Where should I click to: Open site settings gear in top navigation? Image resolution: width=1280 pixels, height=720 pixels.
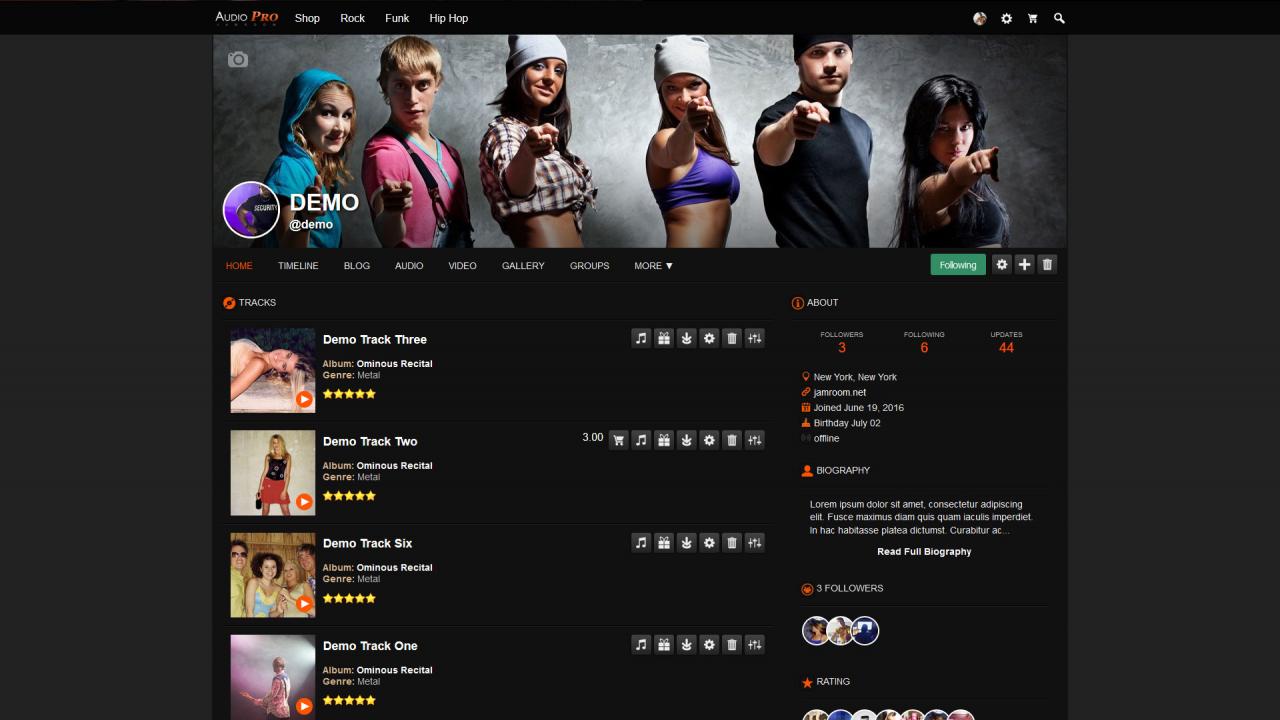click(x=1006, y=18)
